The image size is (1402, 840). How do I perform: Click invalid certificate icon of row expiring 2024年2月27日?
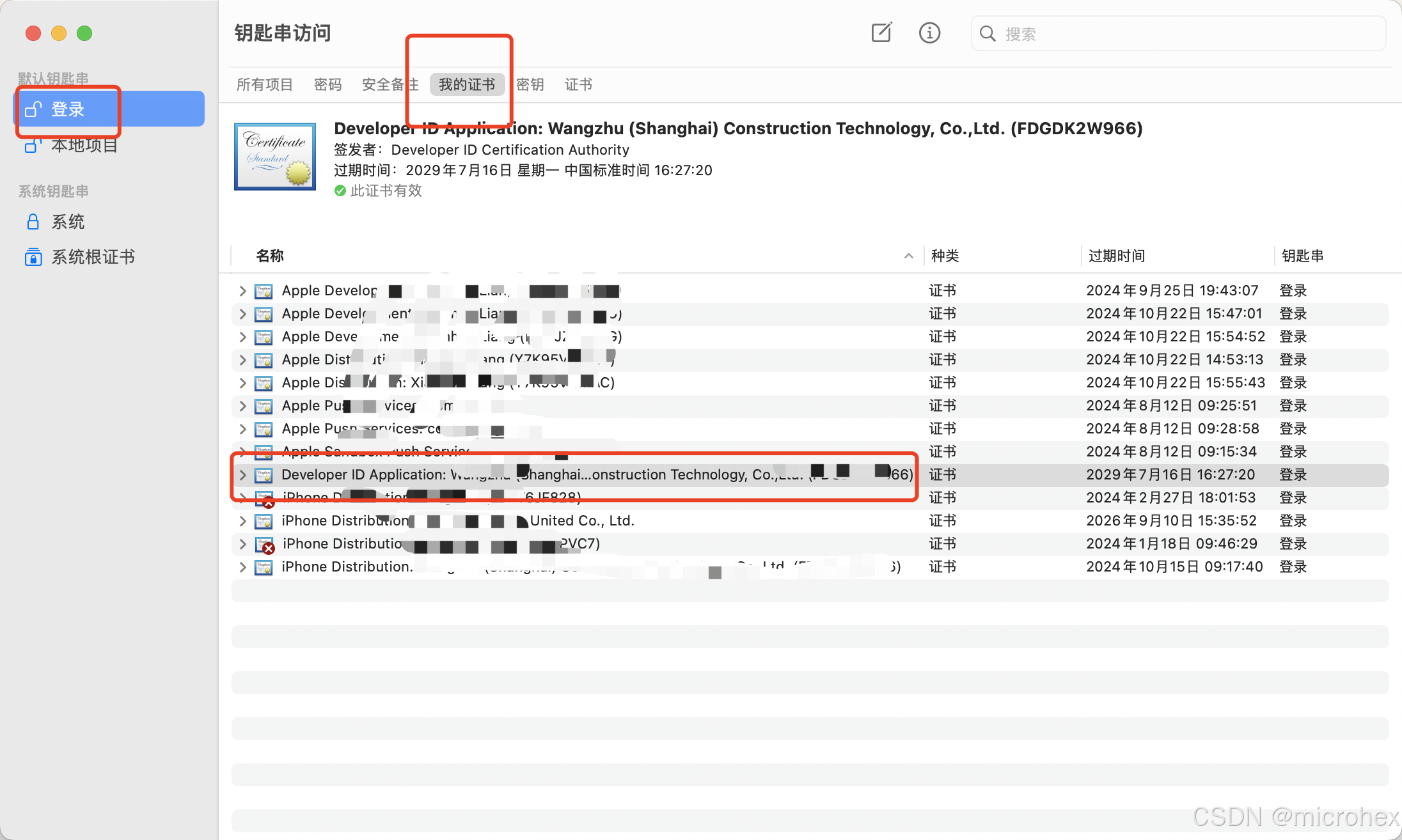point(265,499)
